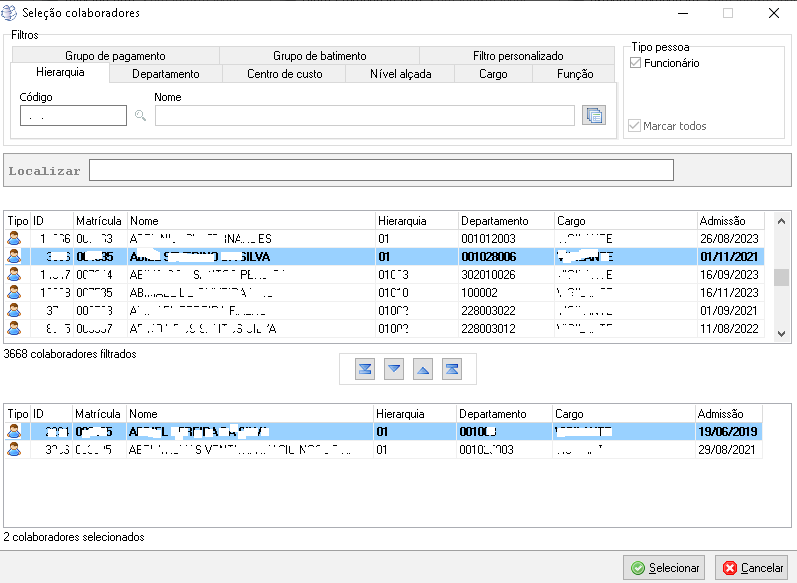
Task: Sort upper list by Admissão column header
Action: click(730, 220)
